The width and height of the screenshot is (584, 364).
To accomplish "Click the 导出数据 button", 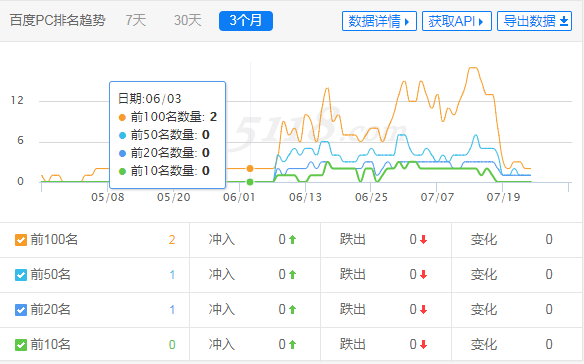I will tap(534, 21).
